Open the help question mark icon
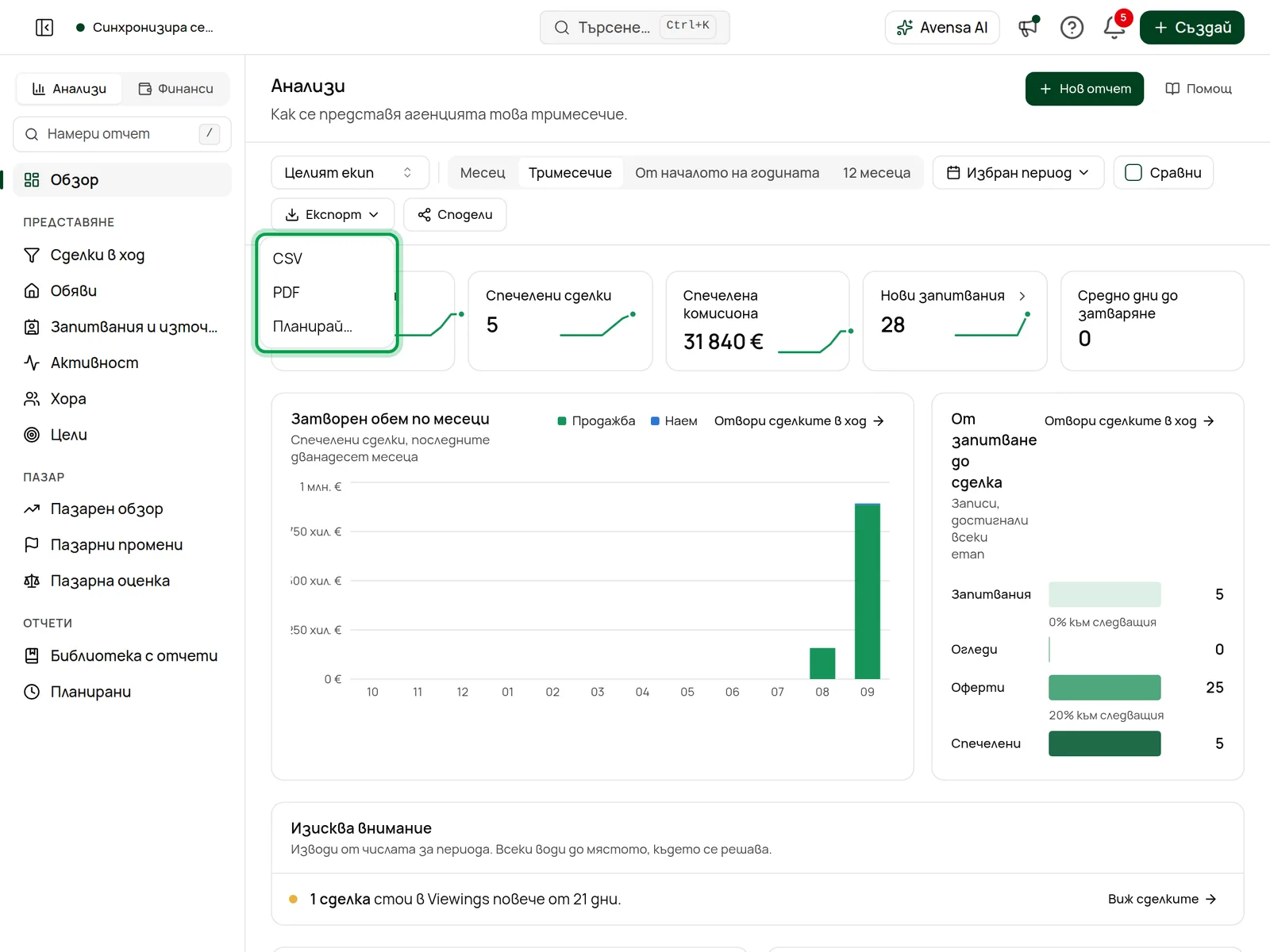1270x952 pixels. (1072, 28)
